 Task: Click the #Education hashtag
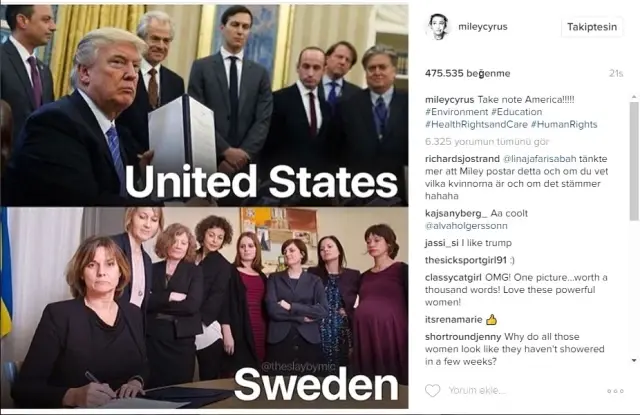(x=516, y=112)
